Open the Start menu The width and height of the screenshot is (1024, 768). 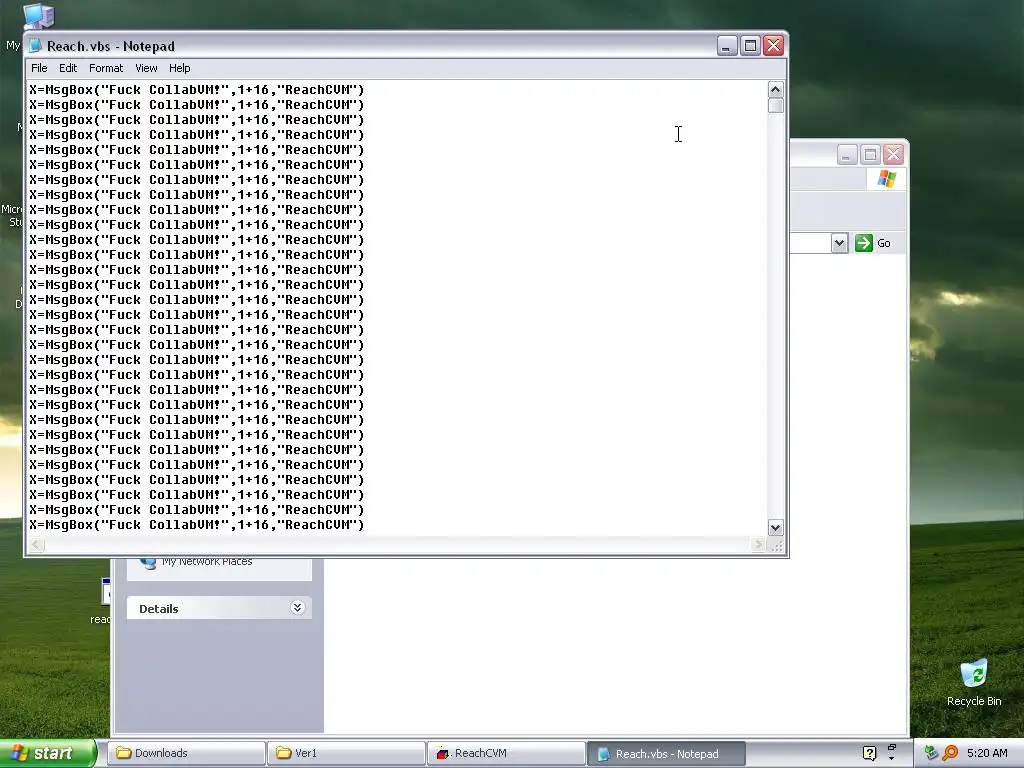coord(48,753)
